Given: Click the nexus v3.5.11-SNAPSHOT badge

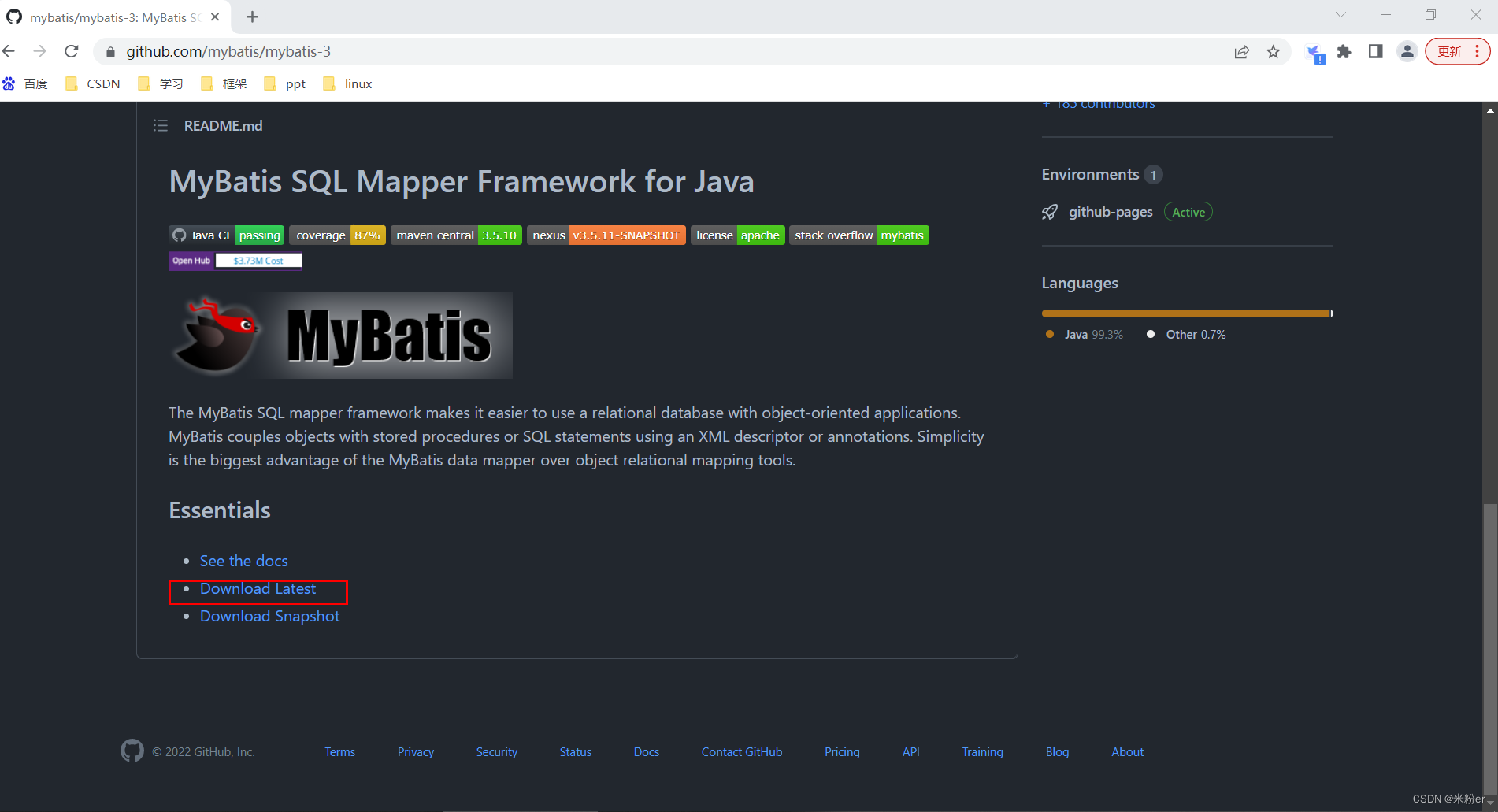Looking at the screenshot, I should click(x=606, y=235).
